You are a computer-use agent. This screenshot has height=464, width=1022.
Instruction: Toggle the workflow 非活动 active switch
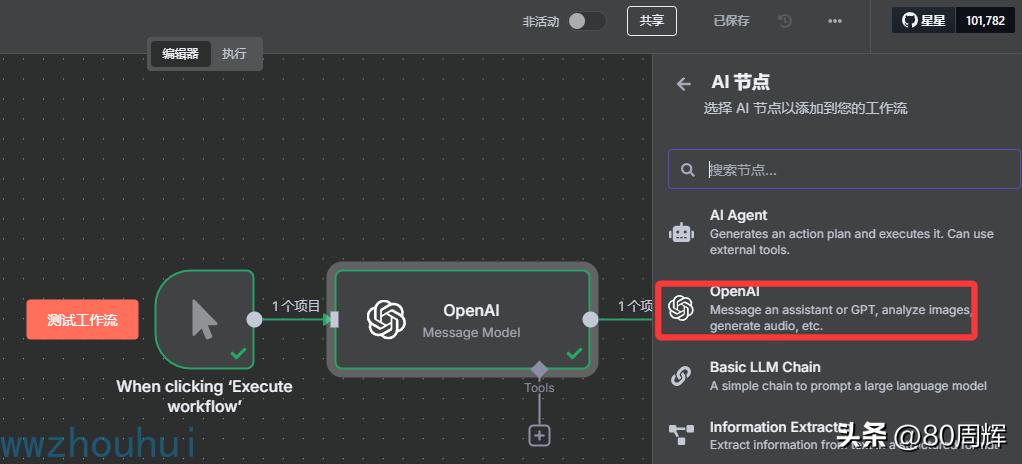(586, 21)
